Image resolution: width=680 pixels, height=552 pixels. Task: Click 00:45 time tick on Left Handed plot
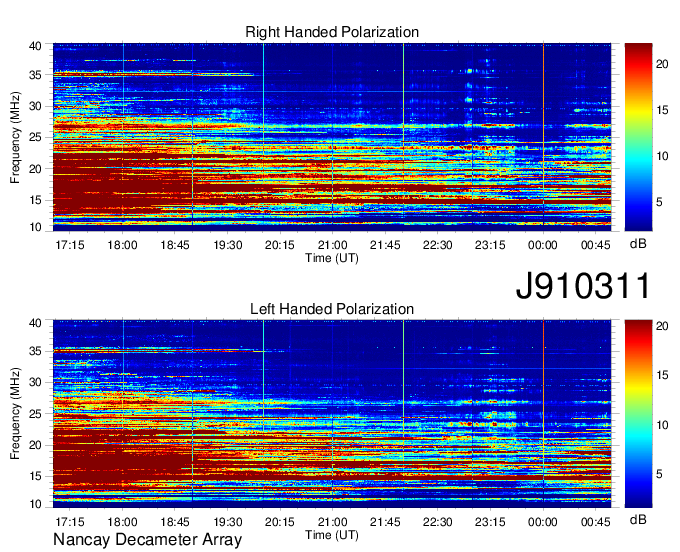click(x=595, y=522)
